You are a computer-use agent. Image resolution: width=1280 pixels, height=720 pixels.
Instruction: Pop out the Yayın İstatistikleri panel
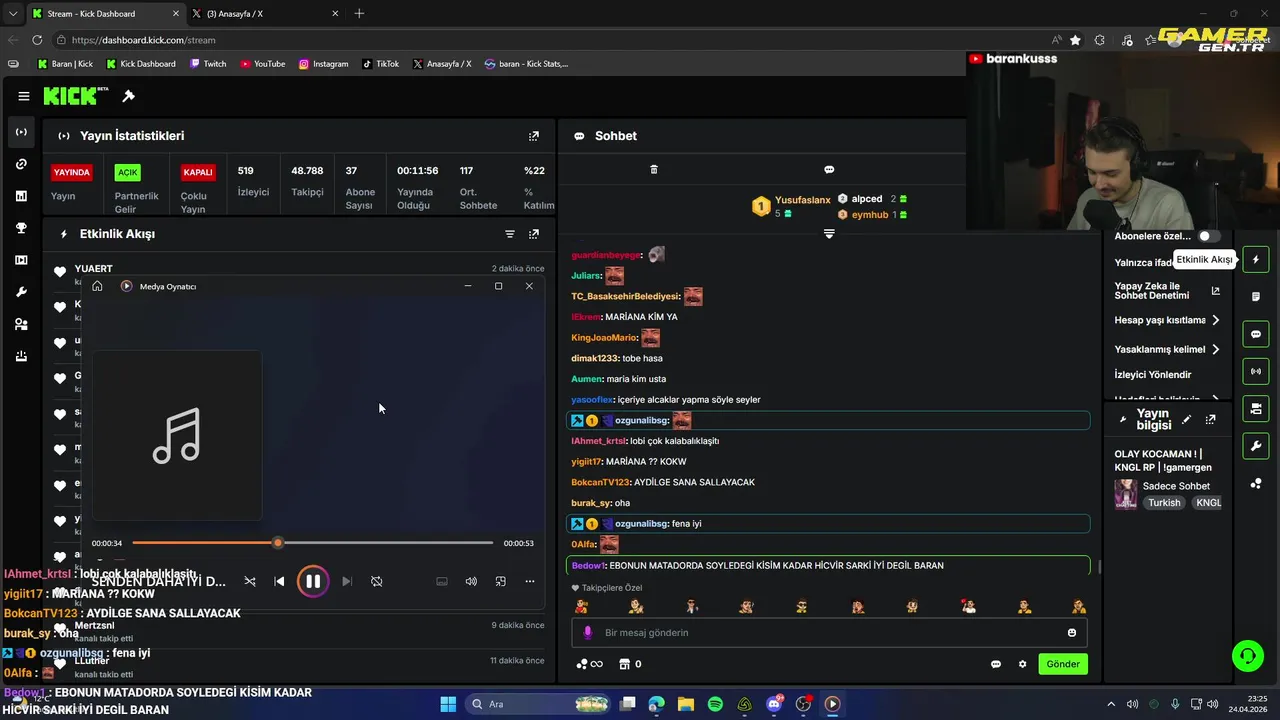coord(534,136)
